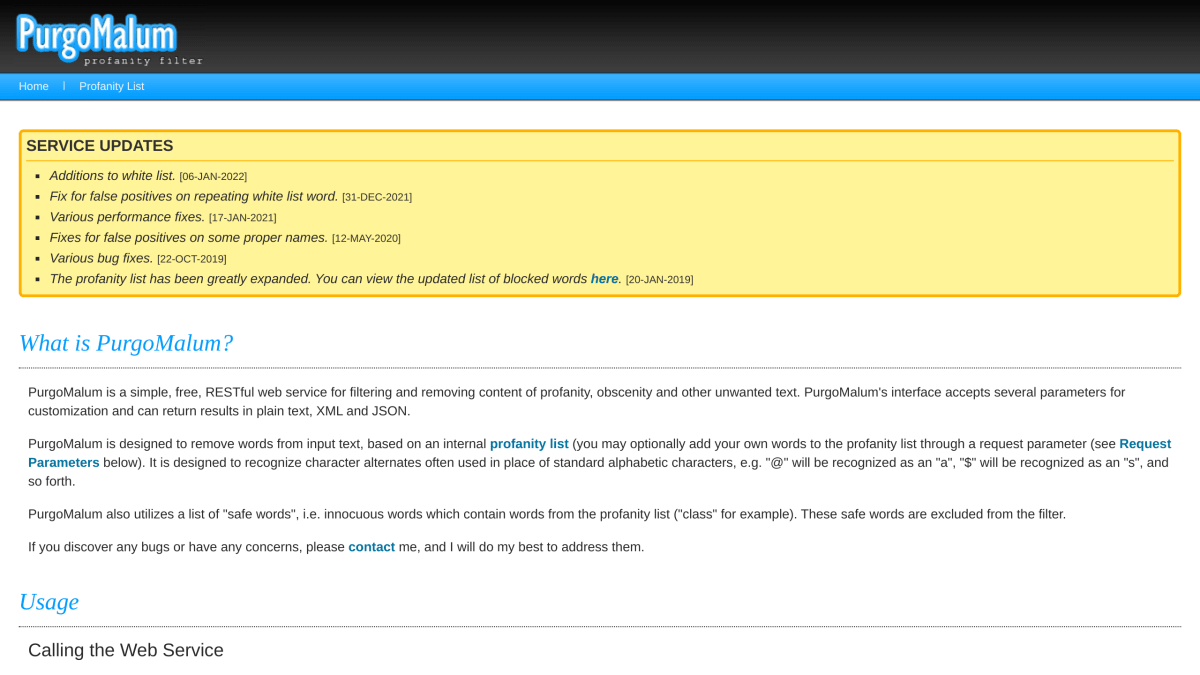Click the 'profanity filter' tagline under logo
The image size is (1200, 675).
tap(143, 61)
